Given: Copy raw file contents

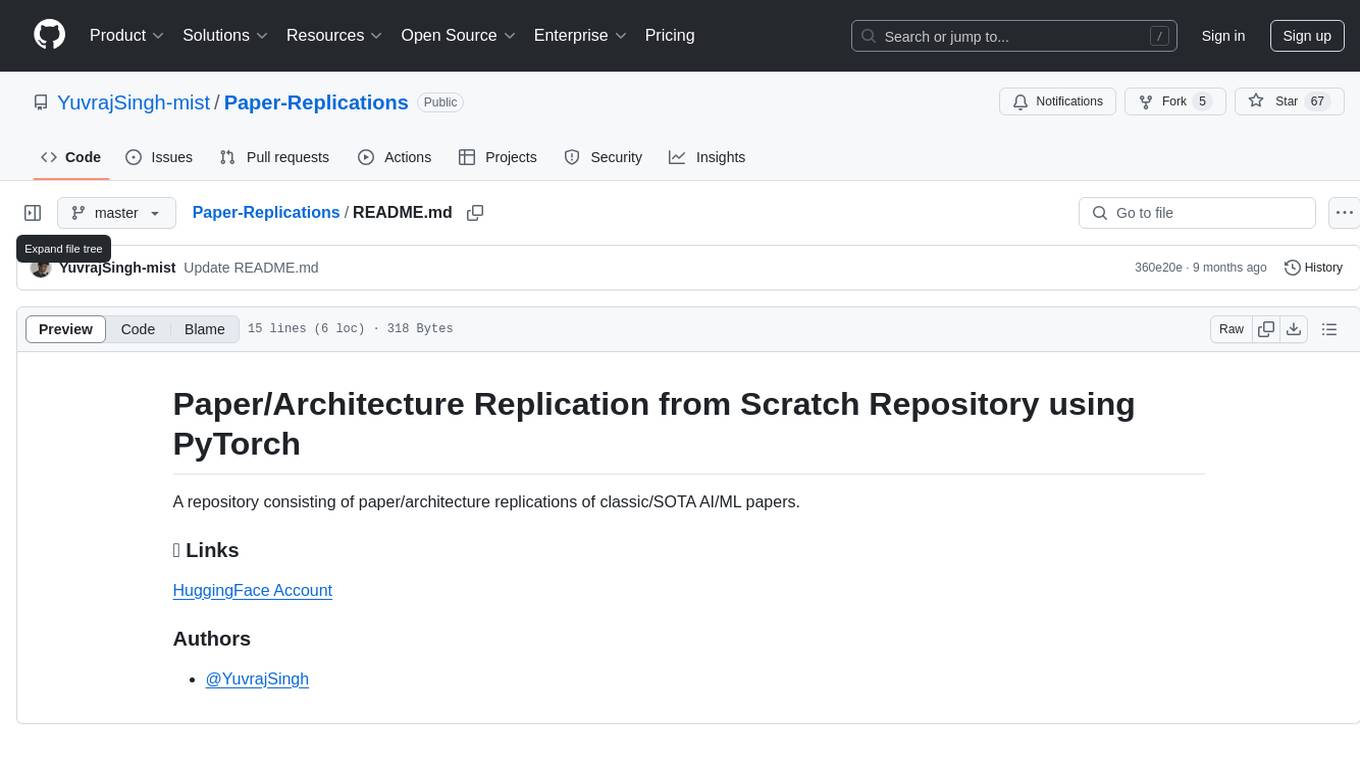Looking at the screenshot, I should click(1266, 329).
